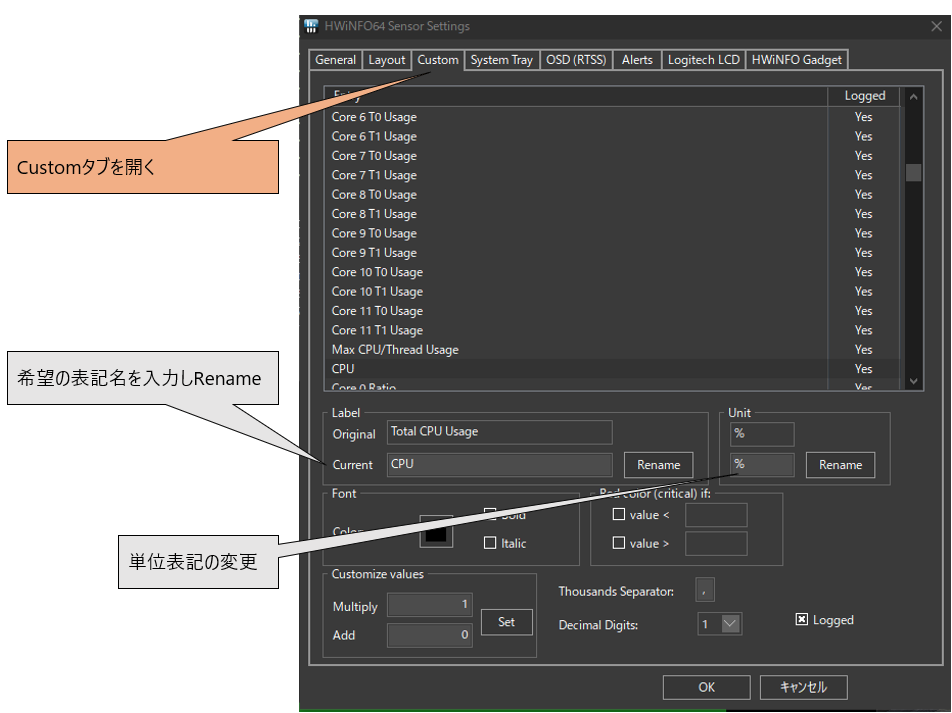952x713 pixels.
Task: Click the current Unit input field
Action: coord(762,465)
